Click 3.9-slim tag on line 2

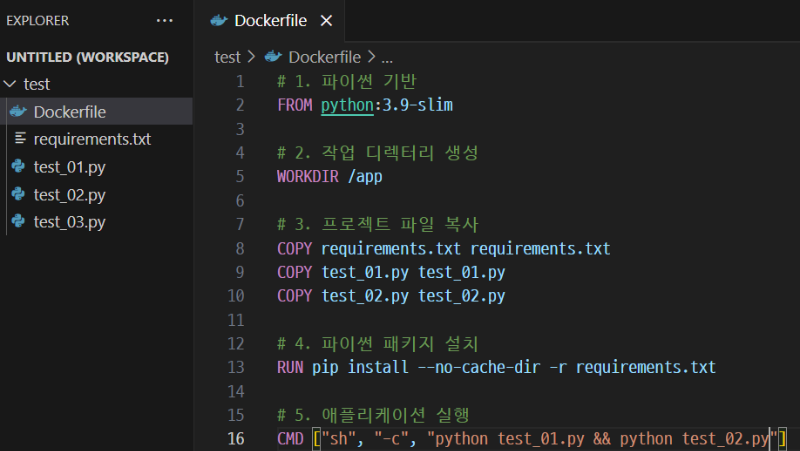(x=417, y=105)
